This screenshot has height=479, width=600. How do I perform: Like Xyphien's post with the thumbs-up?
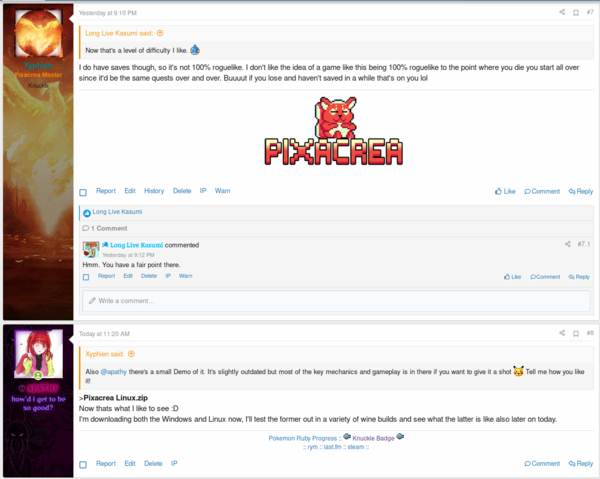pyautogui.click(x=505, y=191)
